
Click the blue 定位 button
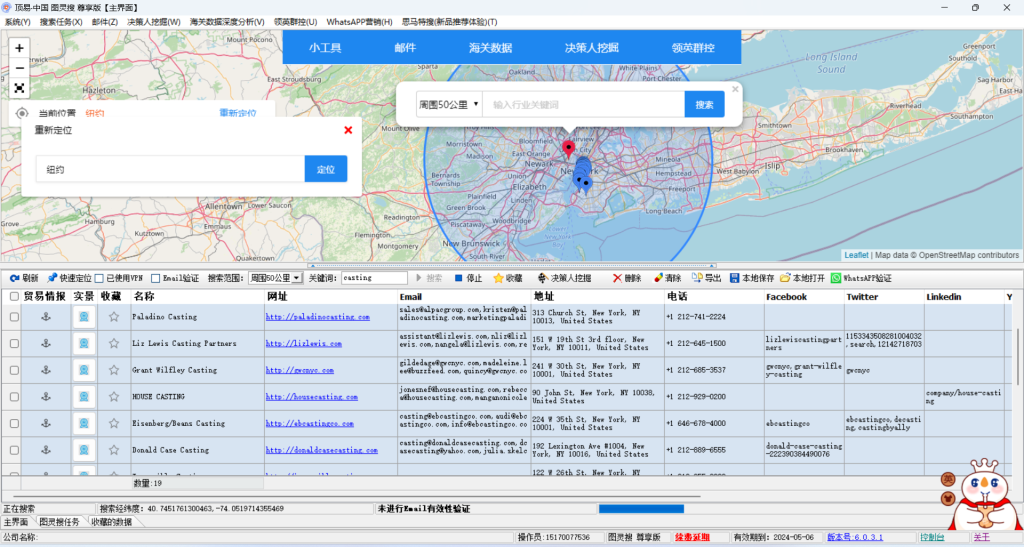326,169
